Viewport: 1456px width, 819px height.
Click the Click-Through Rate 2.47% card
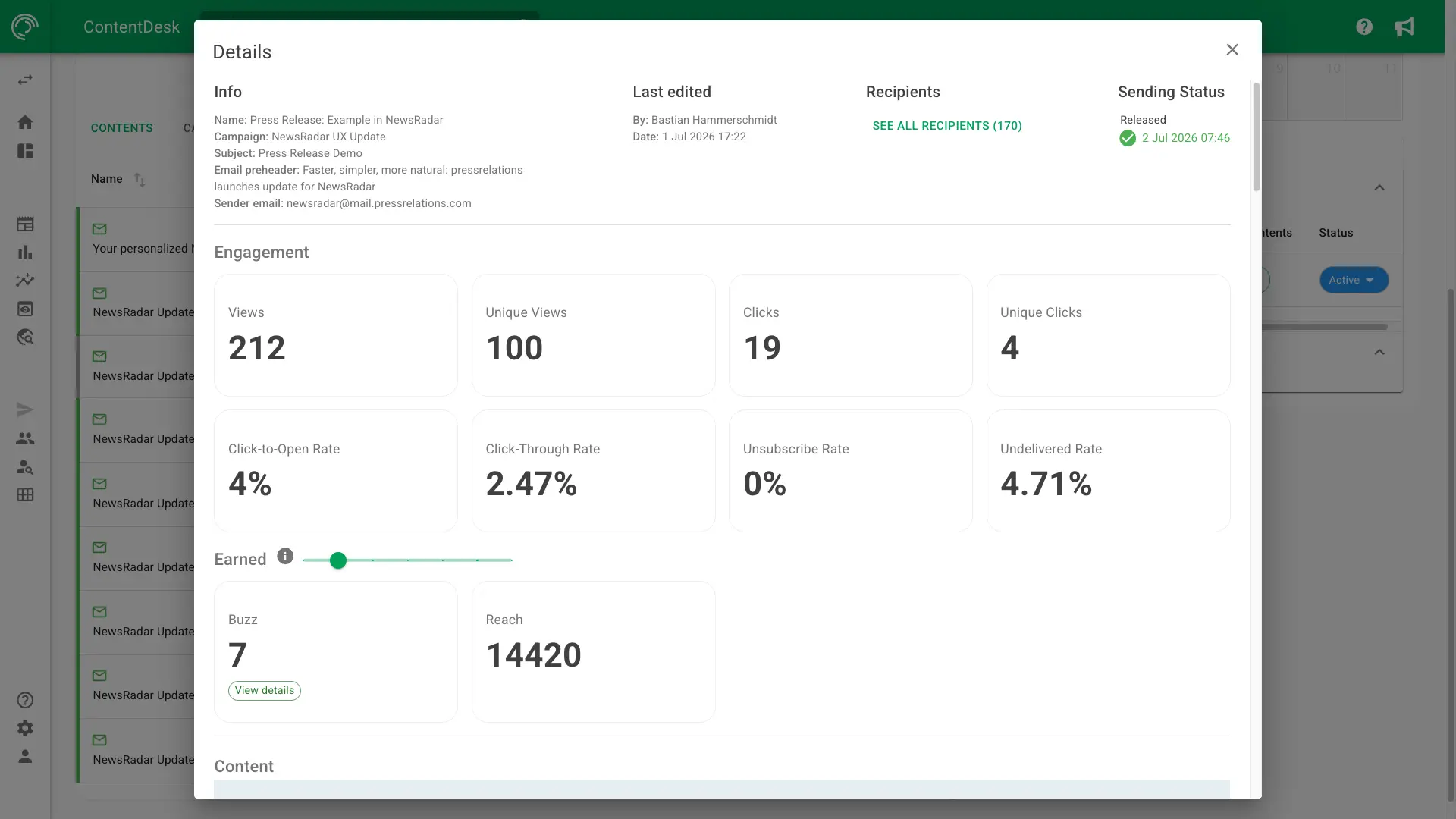click(593, 471)
